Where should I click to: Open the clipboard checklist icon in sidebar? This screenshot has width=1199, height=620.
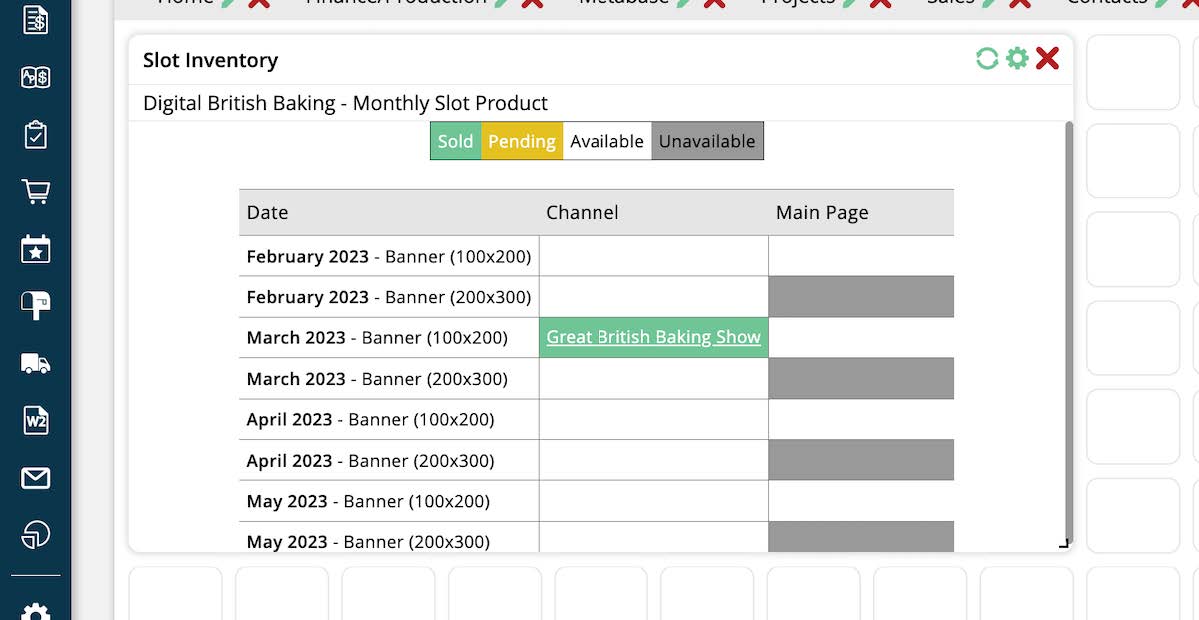tap(35, 134)
